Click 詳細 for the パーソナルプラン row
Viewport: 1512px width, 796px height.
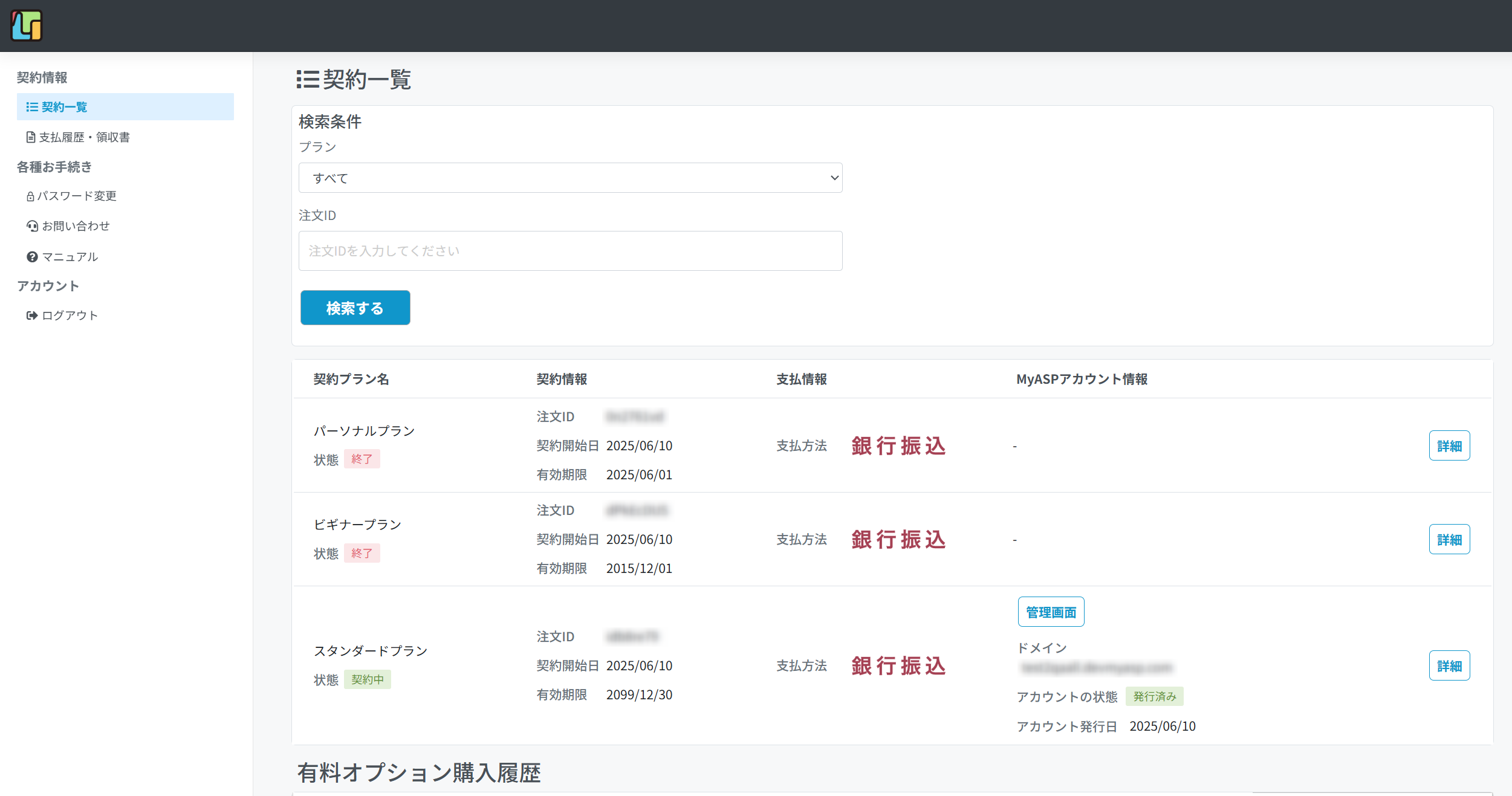tap(1449, 446)
